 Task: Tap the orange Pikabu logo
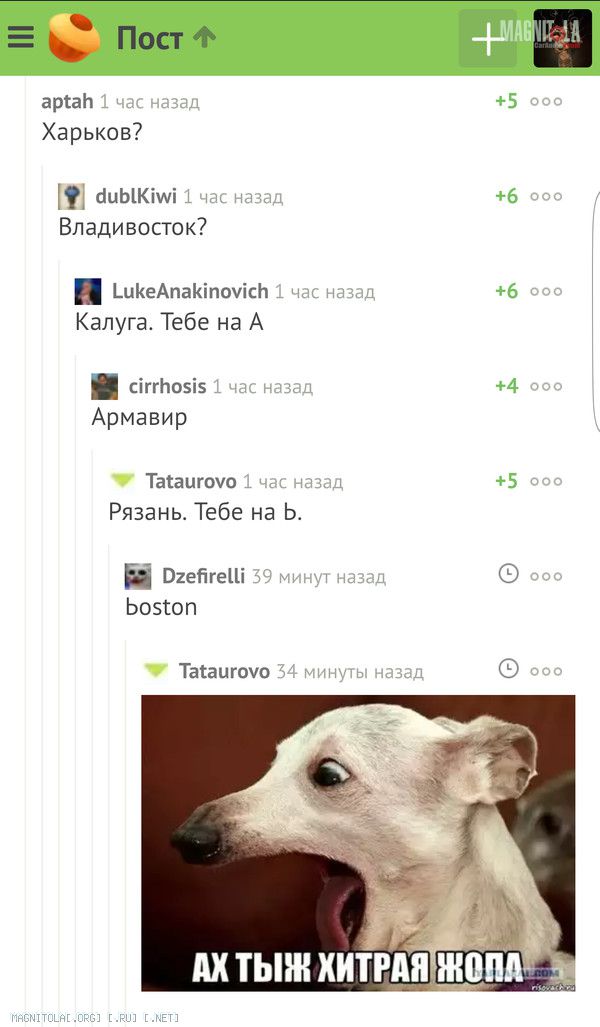(74, 37)
